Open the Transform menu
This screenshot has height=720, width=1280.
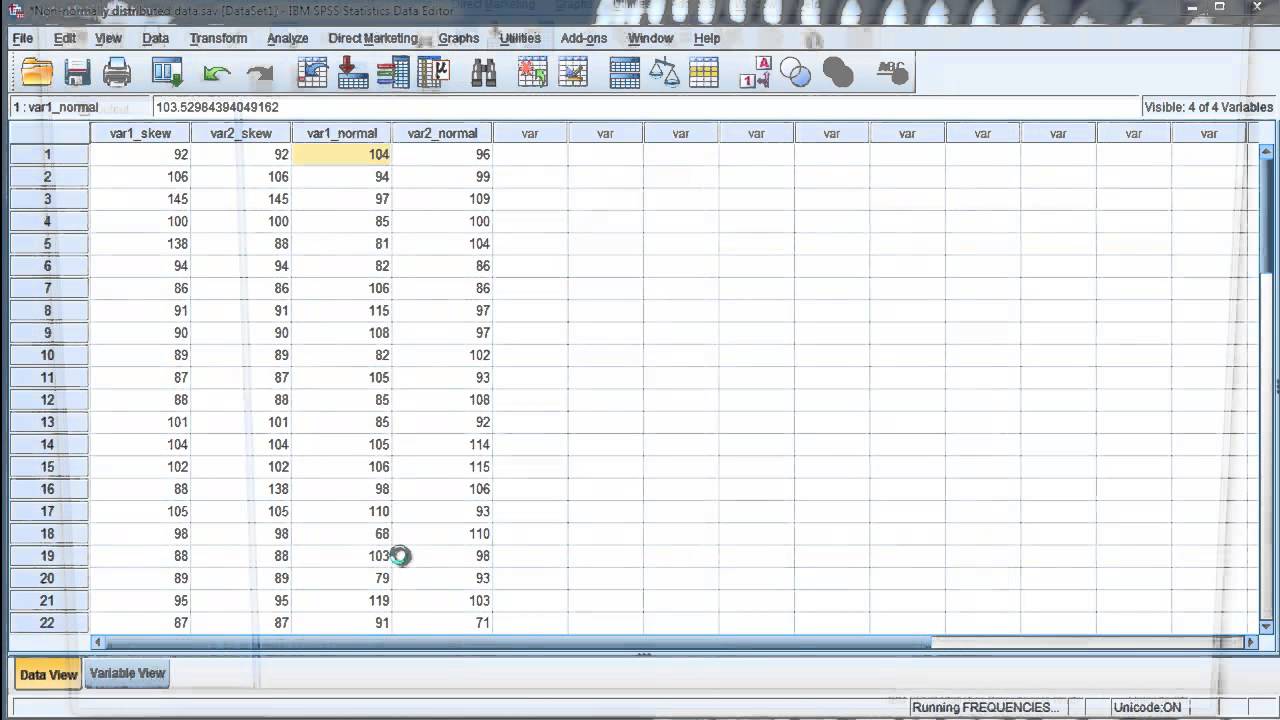218,38
